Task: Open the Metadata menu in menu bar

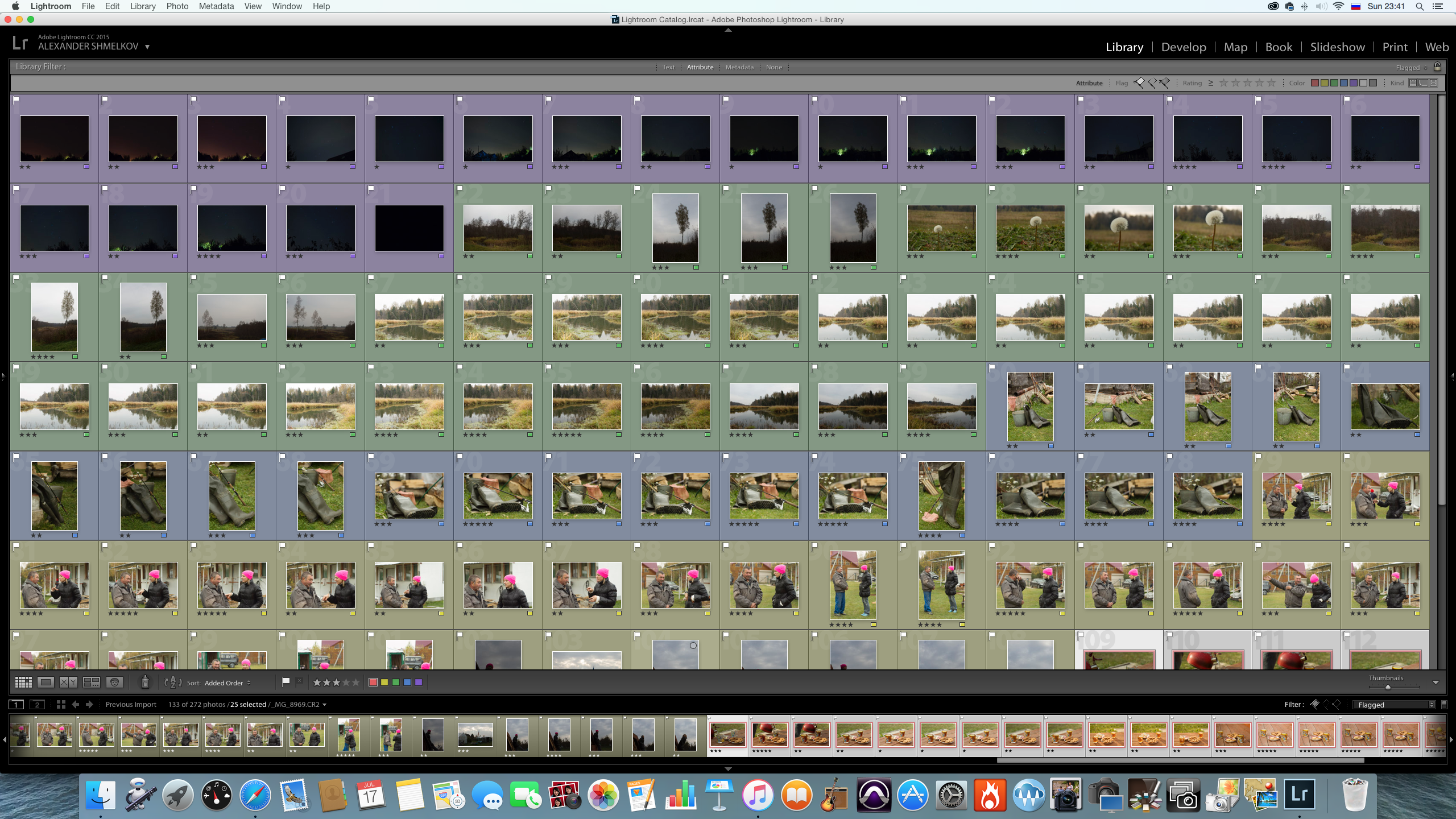Action: 216,6
